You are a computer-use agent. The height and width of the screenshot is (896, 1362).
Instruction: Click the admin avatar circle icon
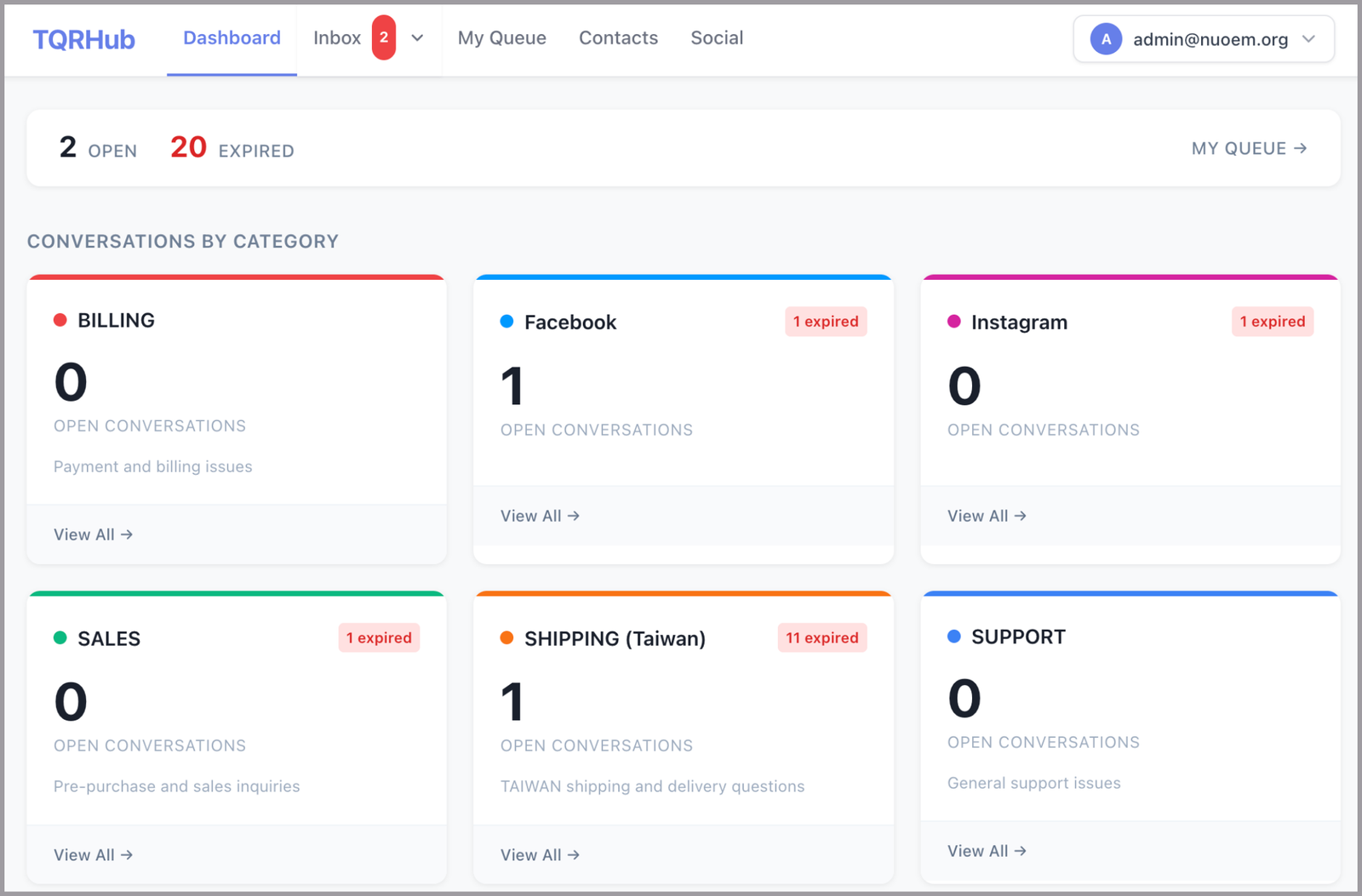(1106, 39)
